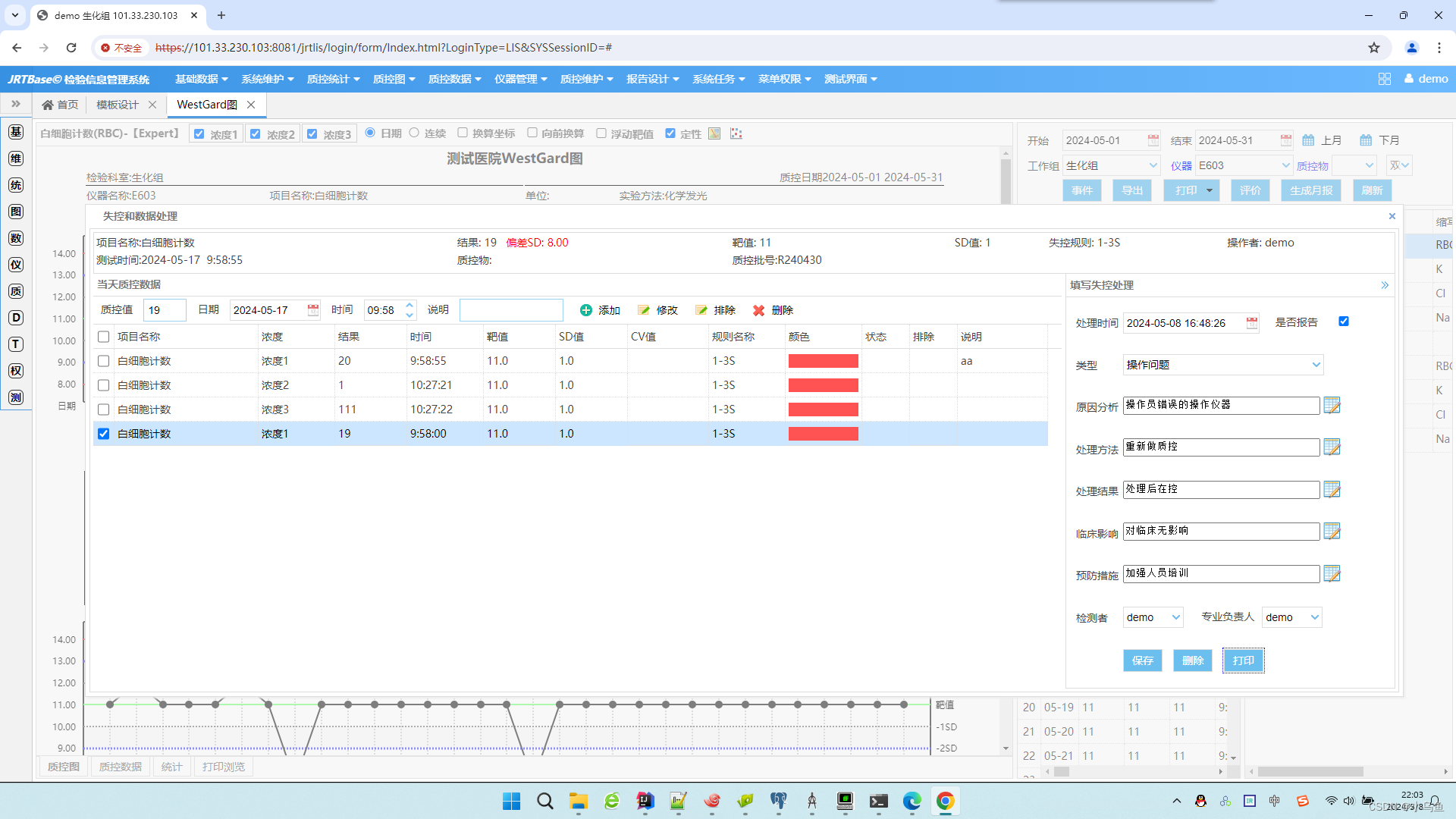The image size is (1456, 819).
Task: Toggle the 是否报告 checkbox
Action: pos(1344,322)
